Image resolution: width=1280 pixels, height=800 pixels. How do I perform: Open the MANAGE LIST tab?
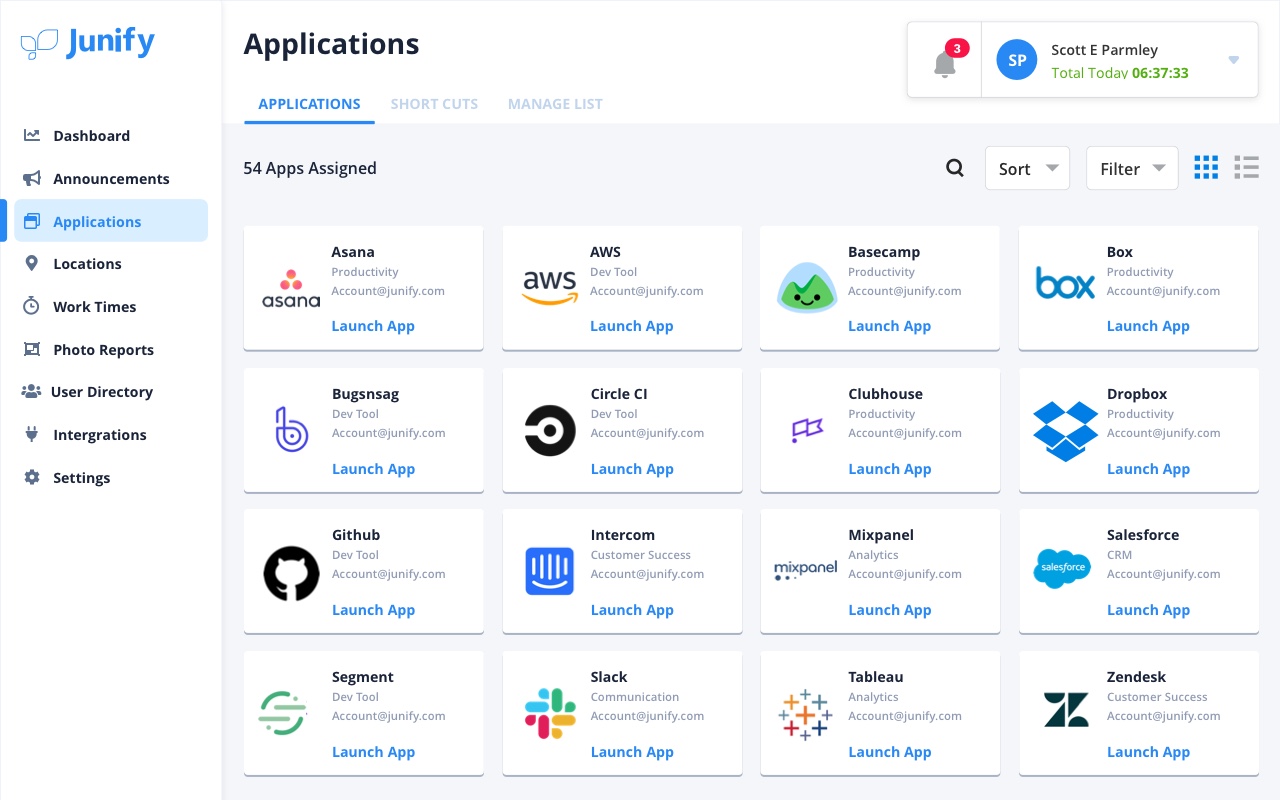(x=555, y=104)
